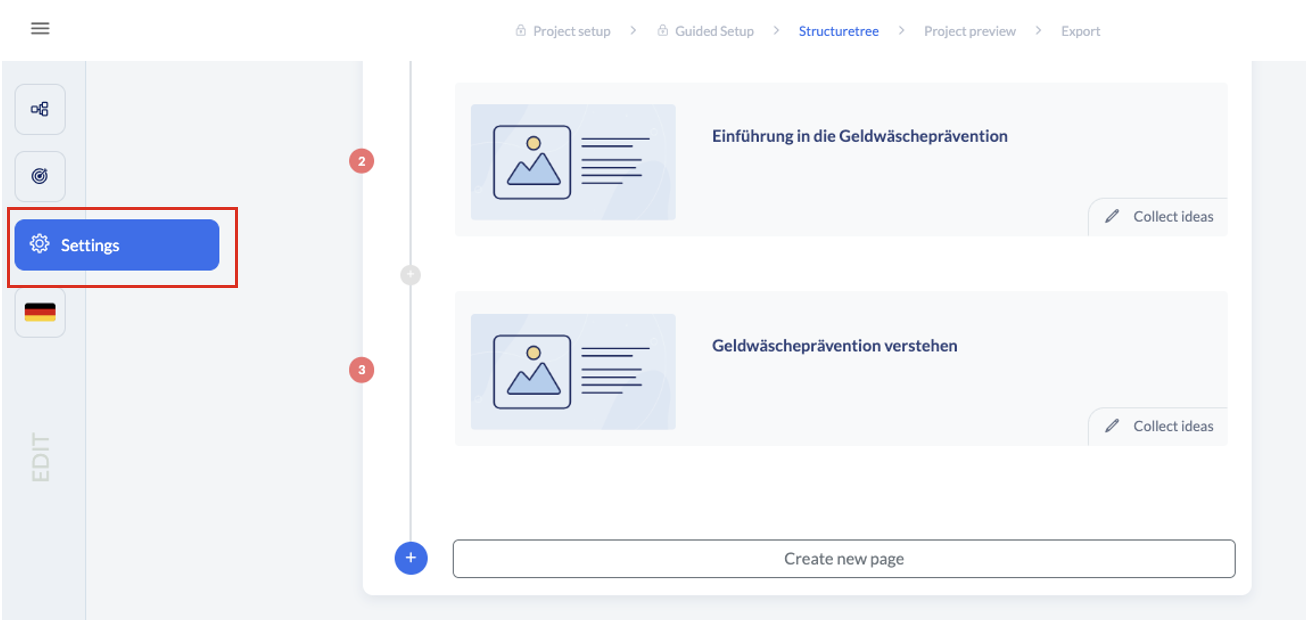Click the gear icon in Settings button
The height and width of the screenshot is (620, 1306).
pyautogui.click(x=39, y=244)
